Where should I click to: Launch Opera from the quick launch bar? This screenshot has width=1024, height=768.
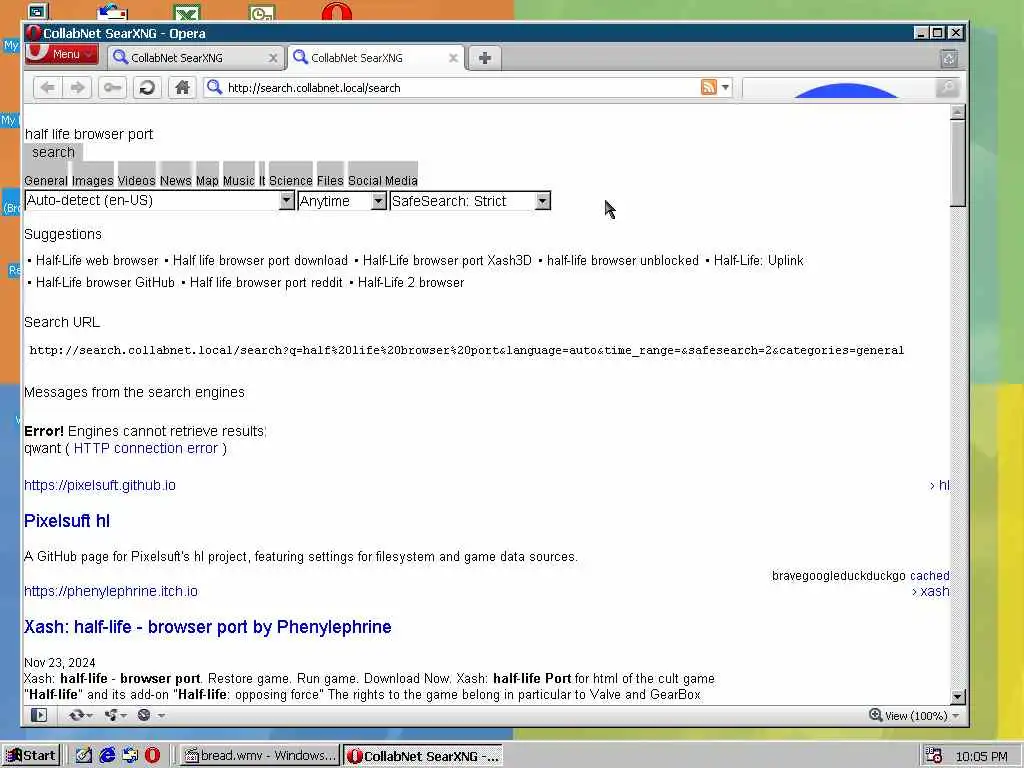click(152, 756)
